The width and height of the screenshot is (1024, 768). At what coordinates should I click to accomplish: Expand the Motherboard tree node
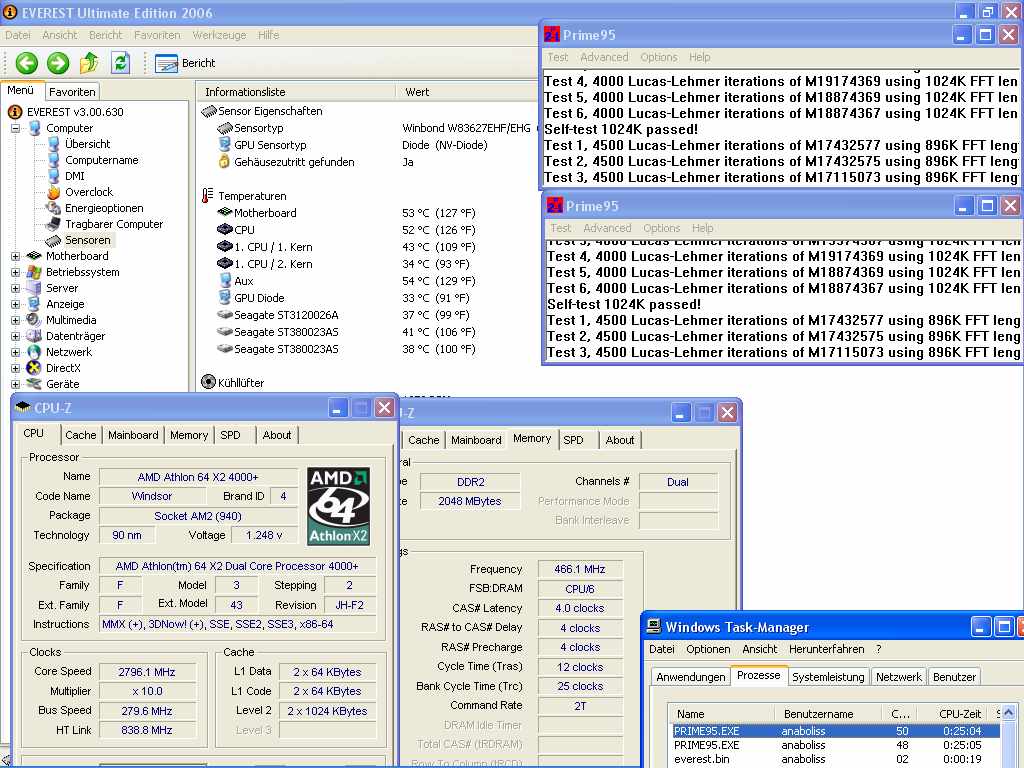tap(15, 256)
